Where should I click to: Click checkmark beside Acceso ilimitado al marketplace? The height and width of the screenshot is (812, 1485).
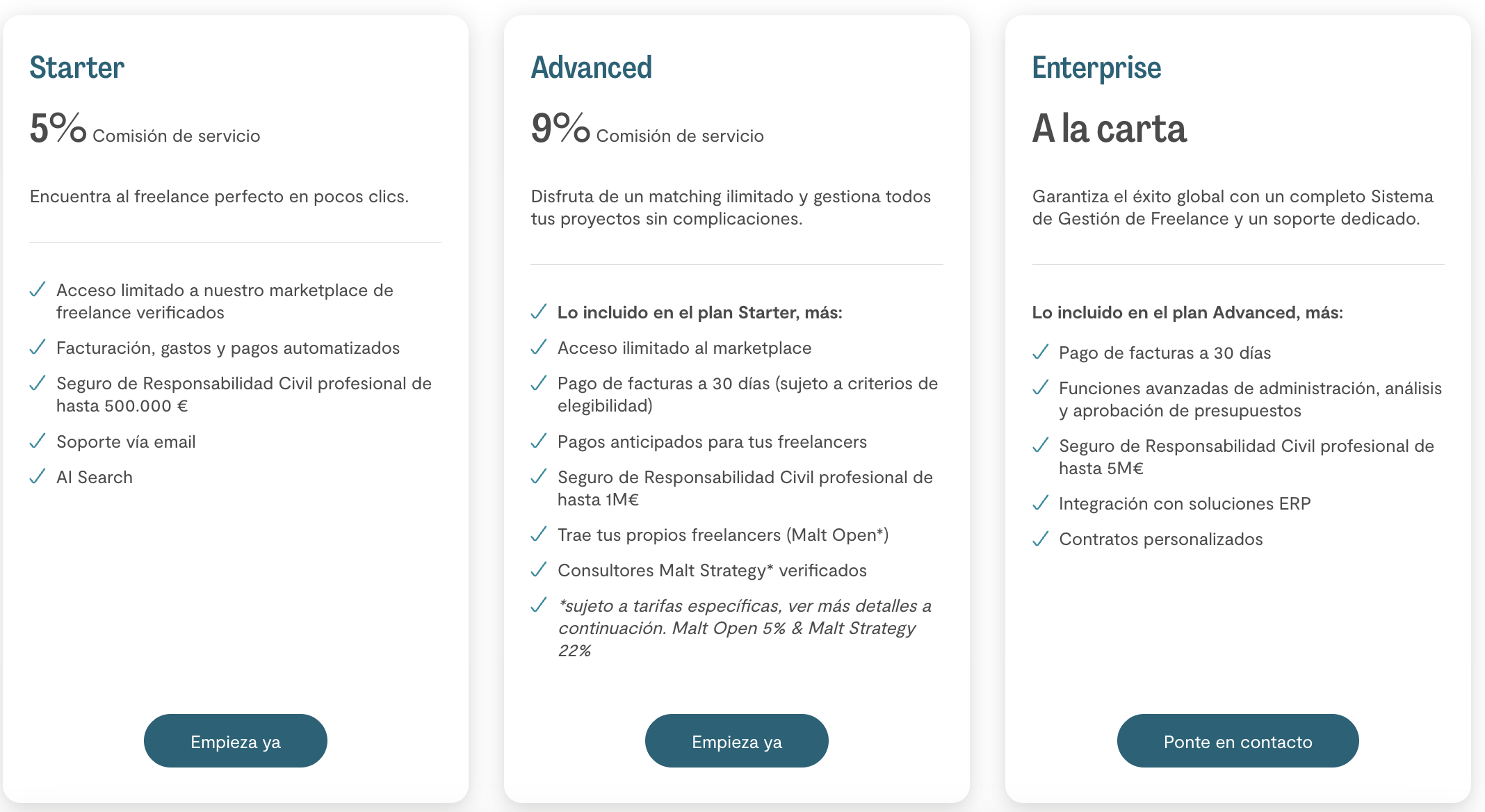coord(539,348)
